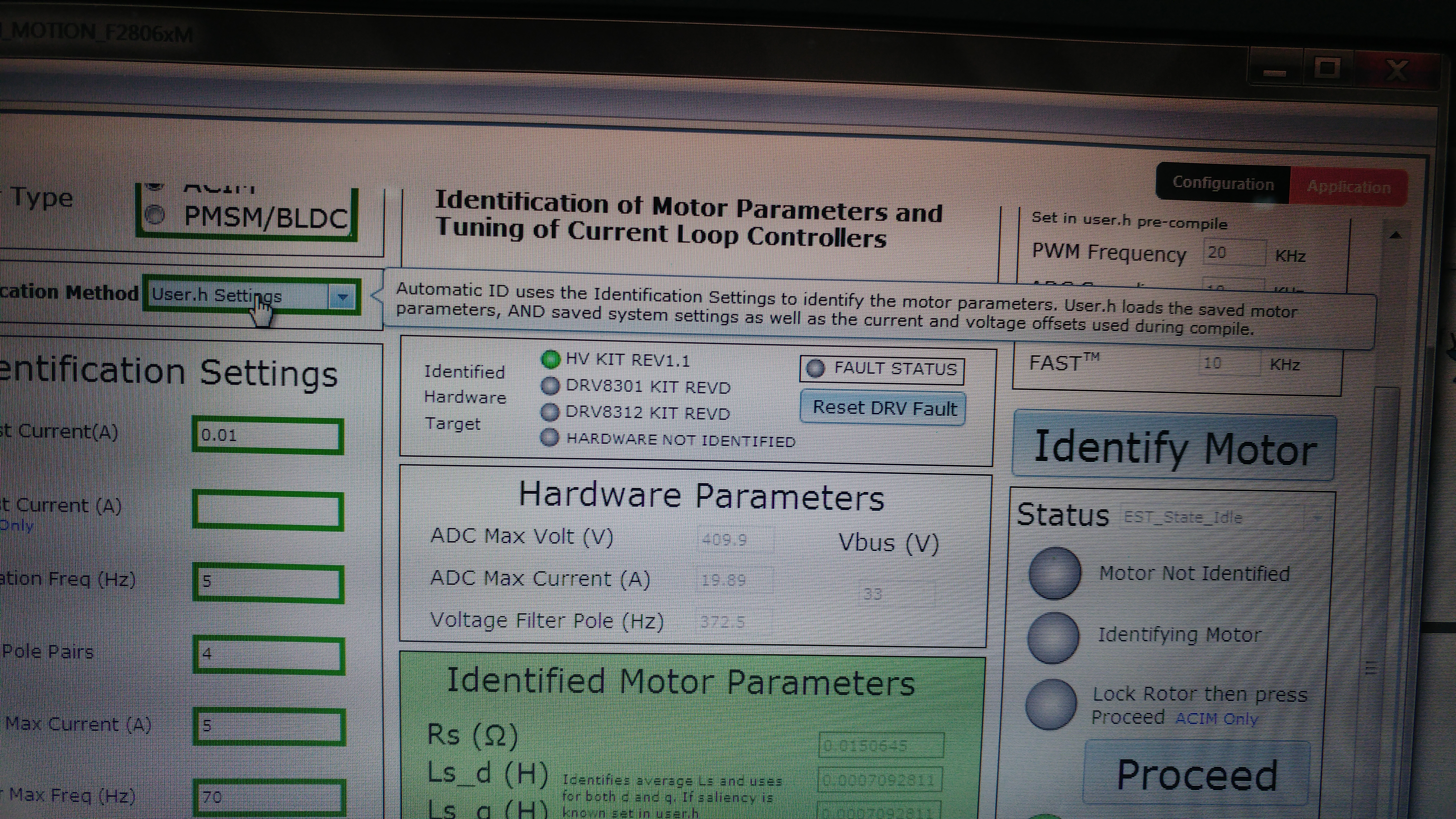Open the Identification Method dropdown arrow

342,297
